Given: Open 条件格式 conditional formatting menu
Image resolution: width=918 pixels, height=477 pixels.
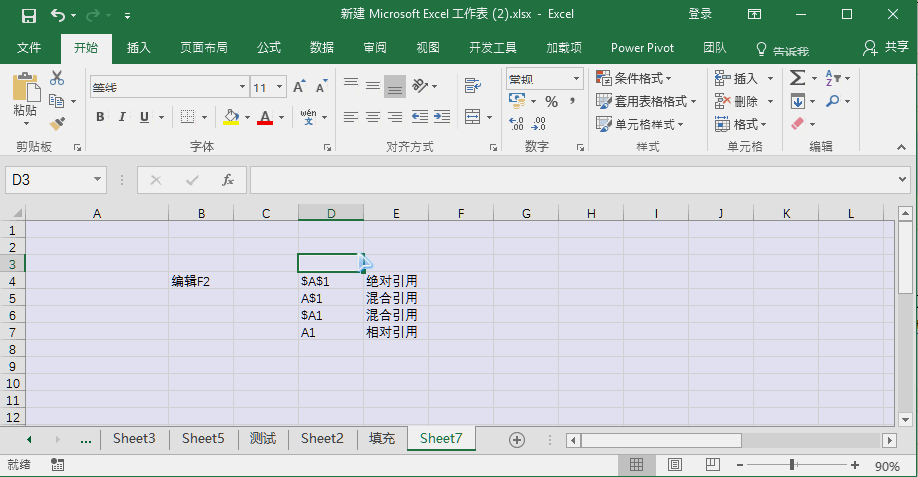Looking at the screenshot, I should tap(634, 78).
